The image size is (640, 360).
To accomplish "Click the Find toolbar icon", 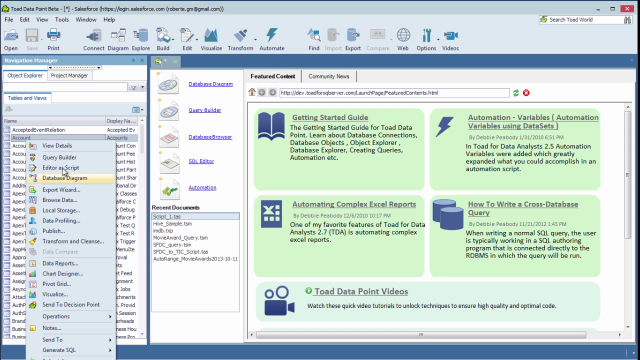I will tap(314, 39).
